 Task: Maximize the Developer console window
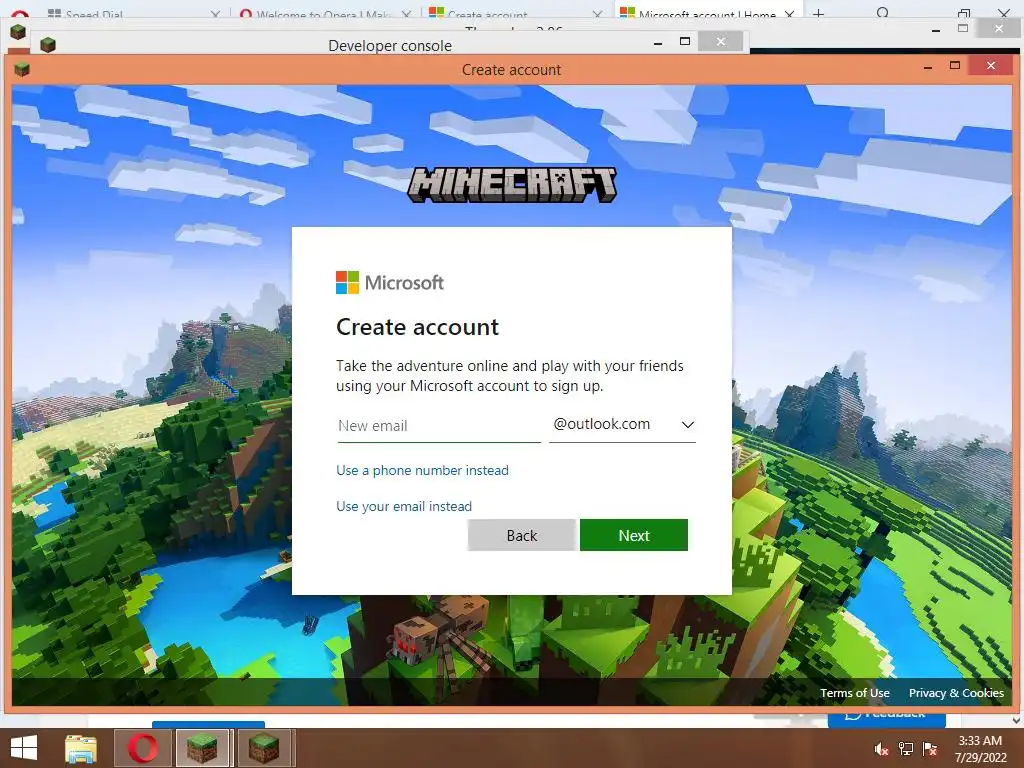[x=685, y=42]
